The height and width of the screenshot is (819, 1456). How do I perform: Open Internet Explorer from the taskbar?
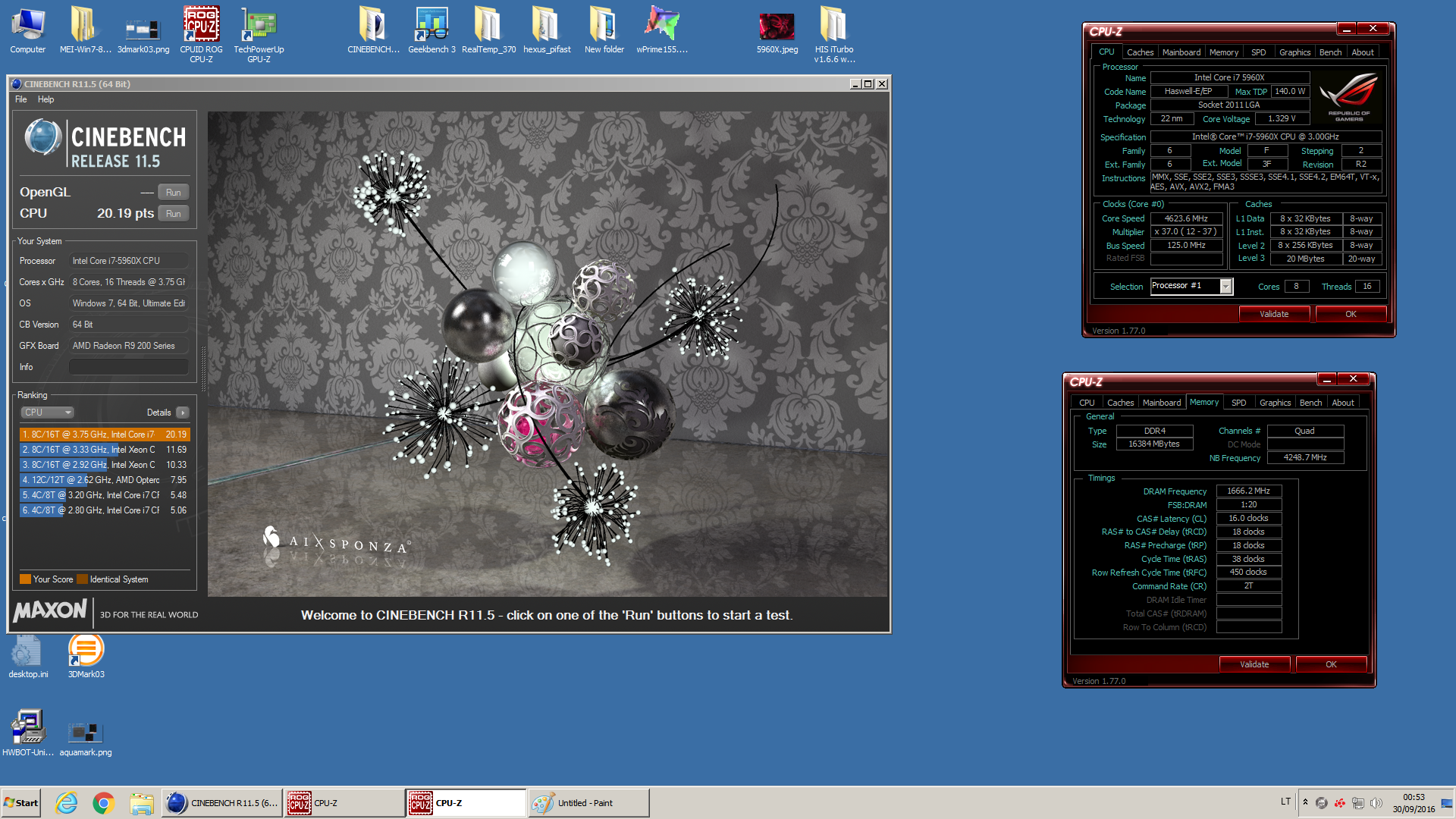[x=67, y=802]
